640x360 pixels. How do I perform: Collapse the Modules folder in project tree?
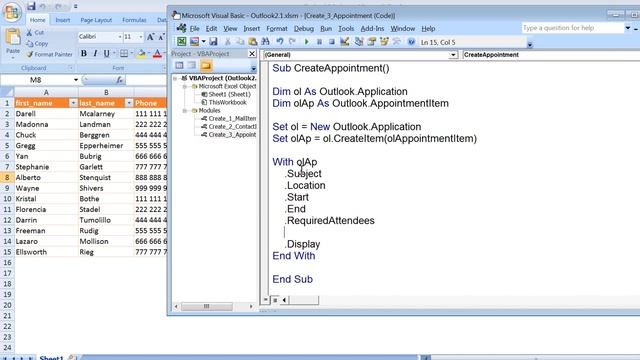[x=184, y=110]
